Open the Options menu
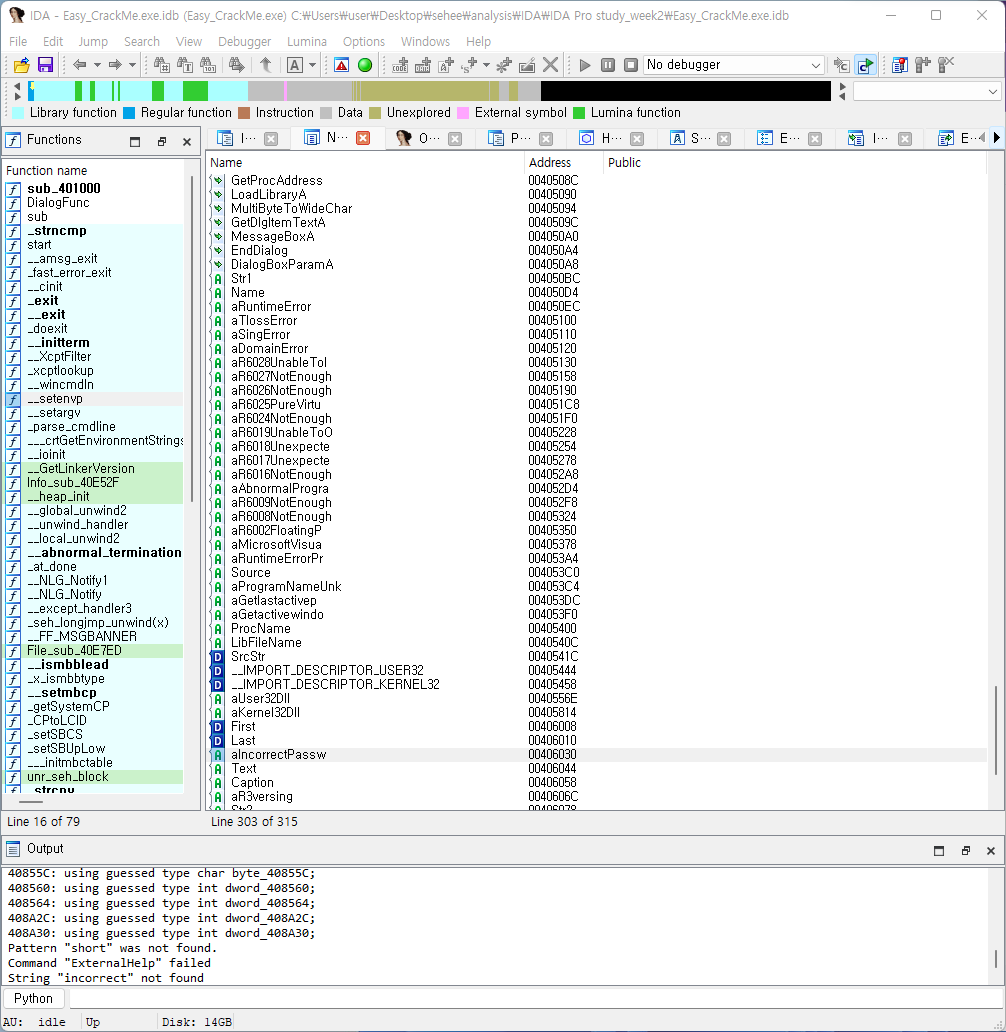This screenshot has width=1006, height=1032. tap(363, 41)
